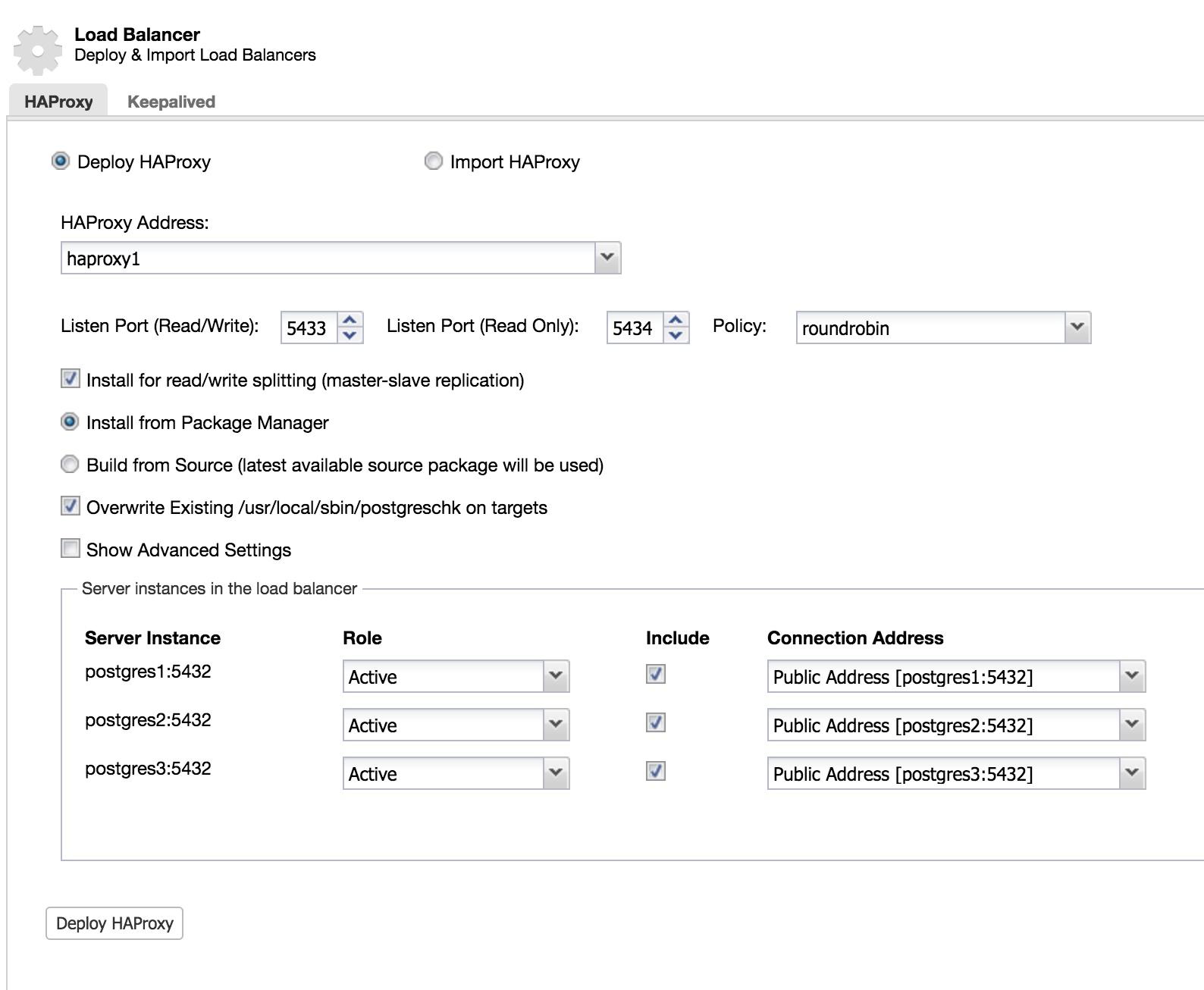
Task: Toggle the Include checkbox for postgres1:5432
Action: tap(656, 674)
